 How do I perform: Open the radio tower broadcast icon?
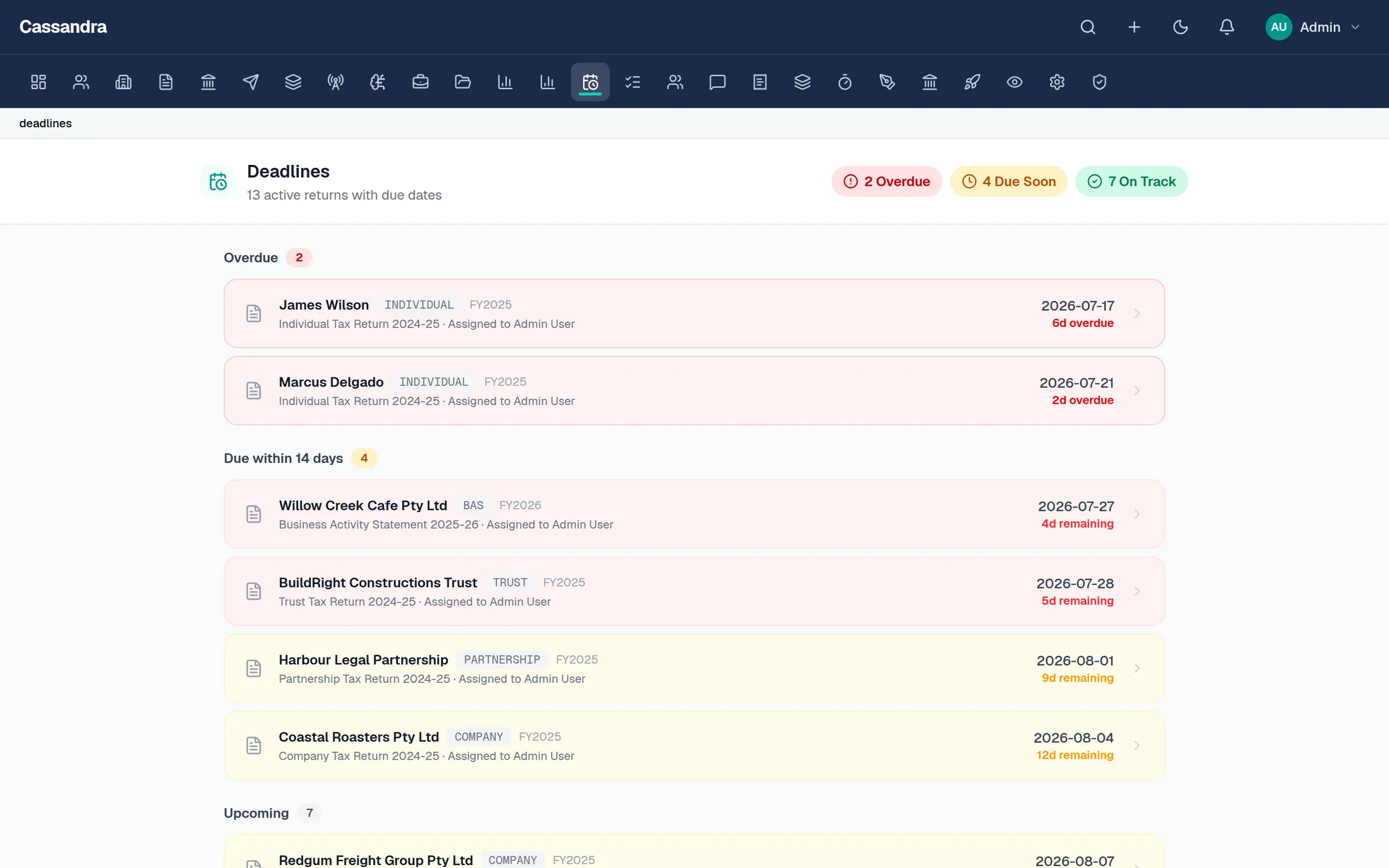[336, 82]
